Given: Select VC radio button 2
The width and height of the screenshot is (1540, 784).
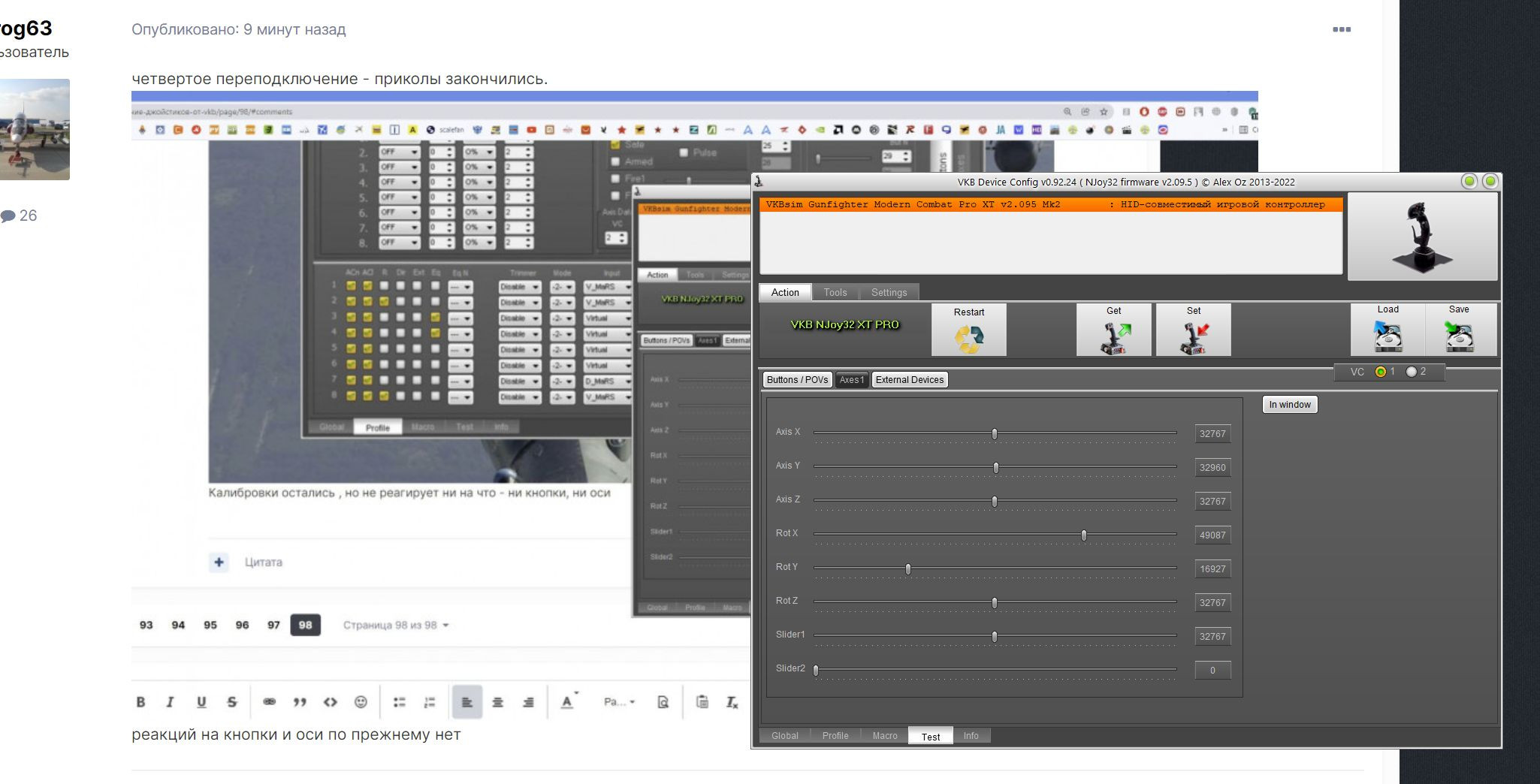Looking at the screenshot, I should point(1412,372).
